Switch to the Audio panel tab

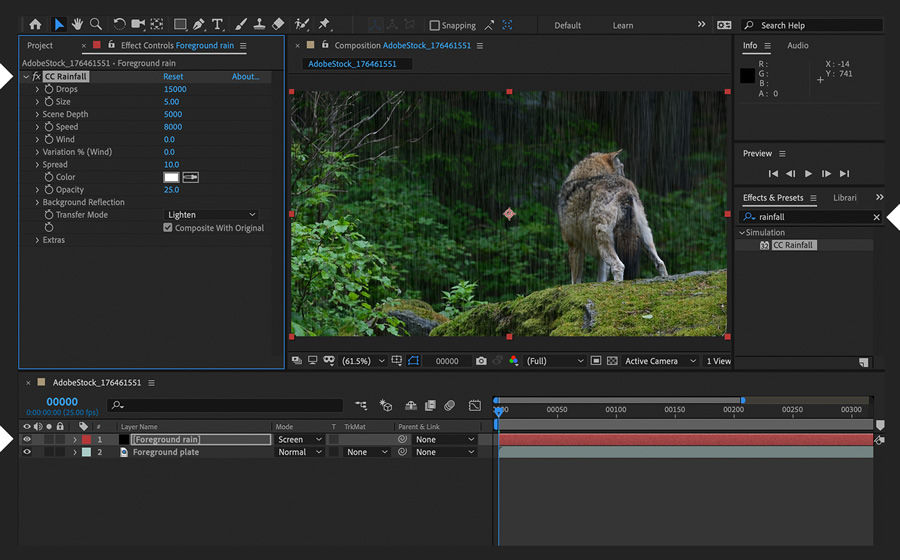797,46
